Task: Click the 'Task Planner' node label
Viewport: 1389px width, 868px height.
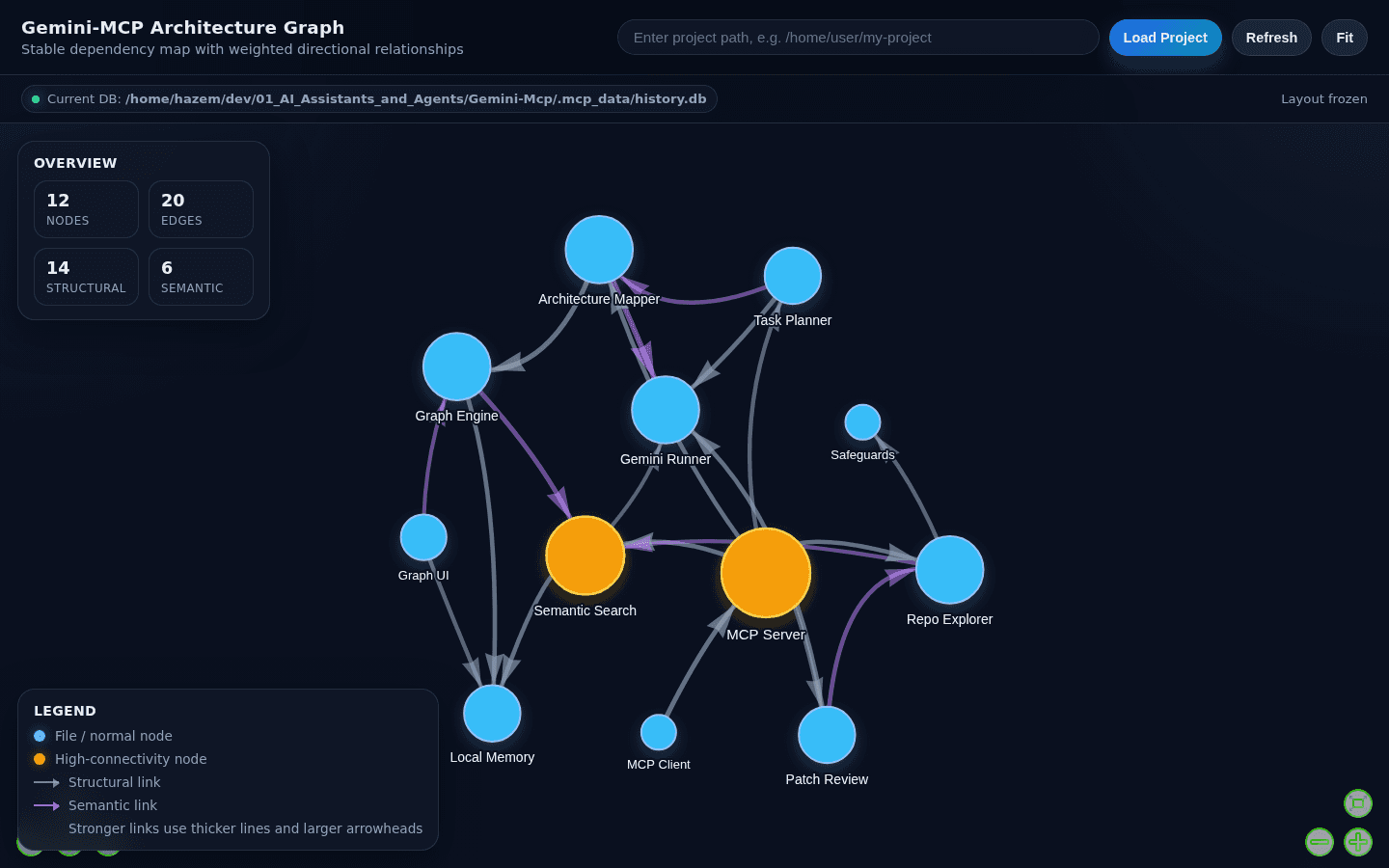Action: click(x=793, y=320)
